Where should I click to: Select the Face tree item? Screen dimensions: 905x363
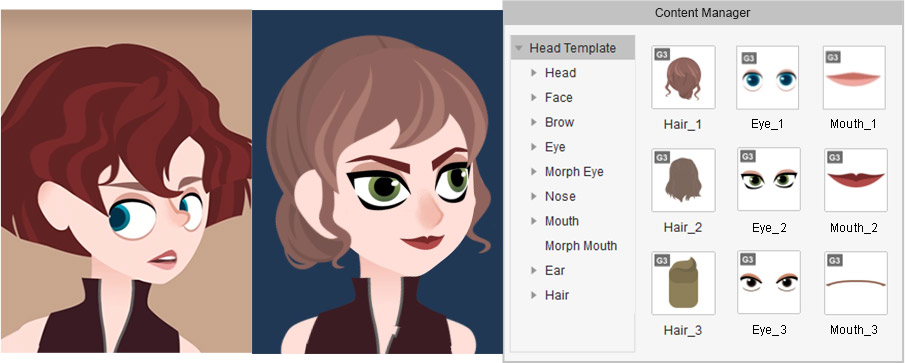point(559,98)
